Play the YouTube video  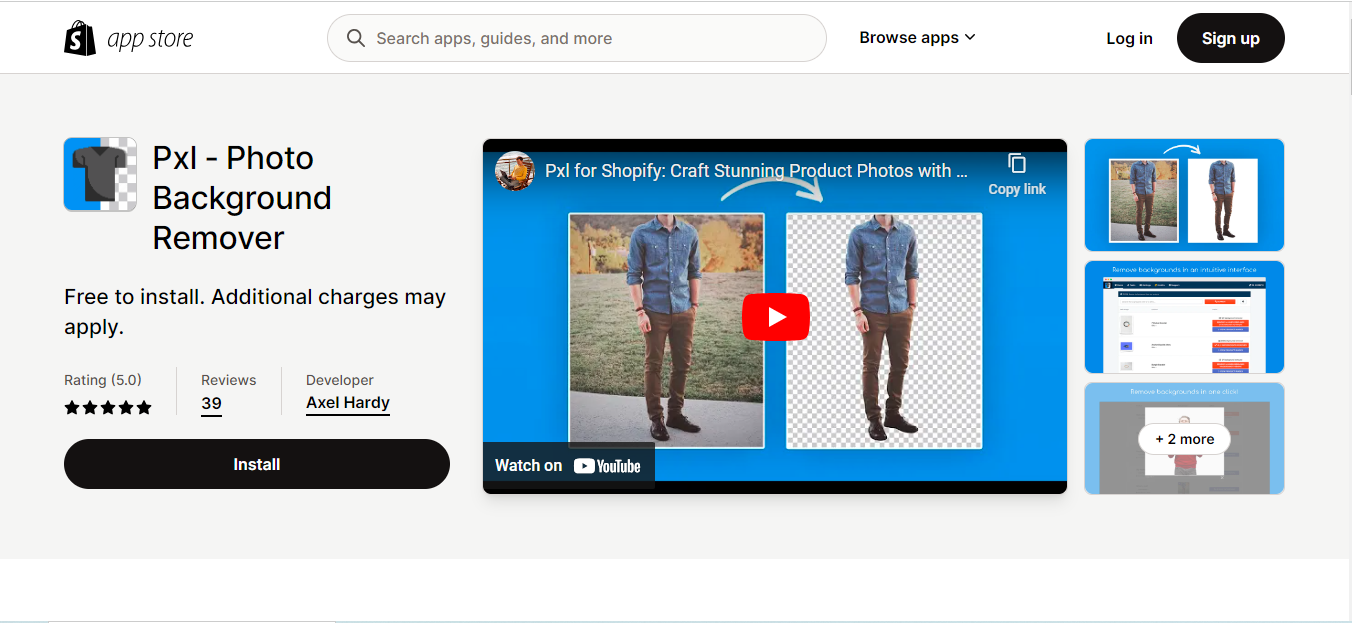775,317
